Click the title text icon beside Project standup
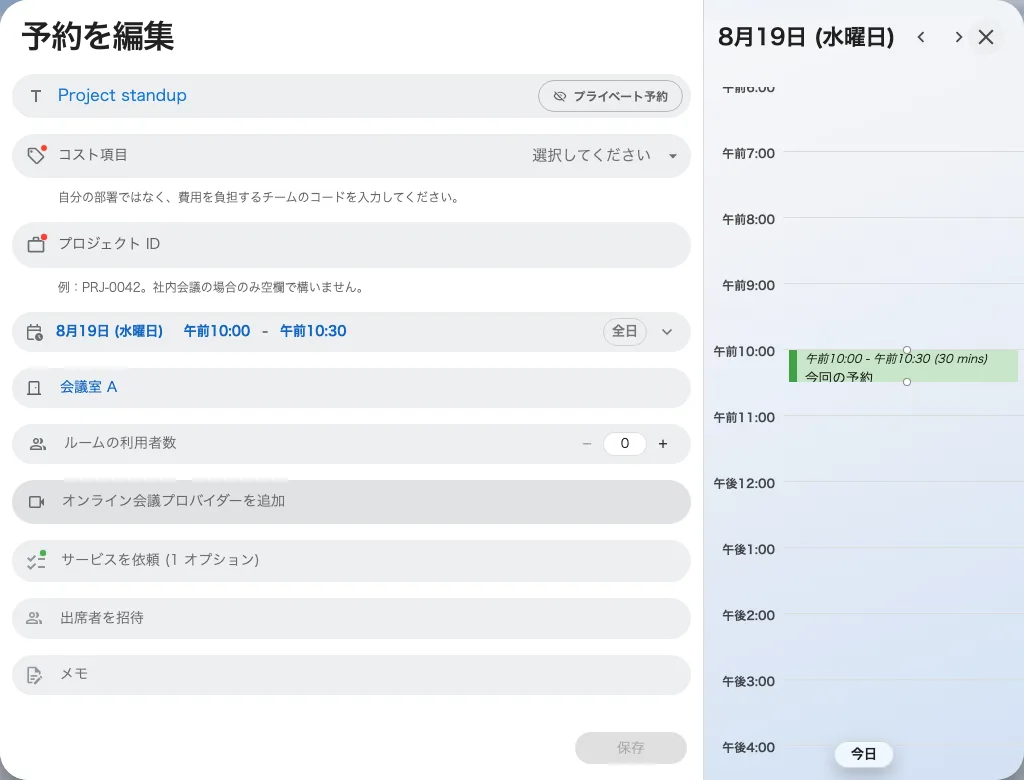This screenshot has height=780, width=1024. point(36,96)
